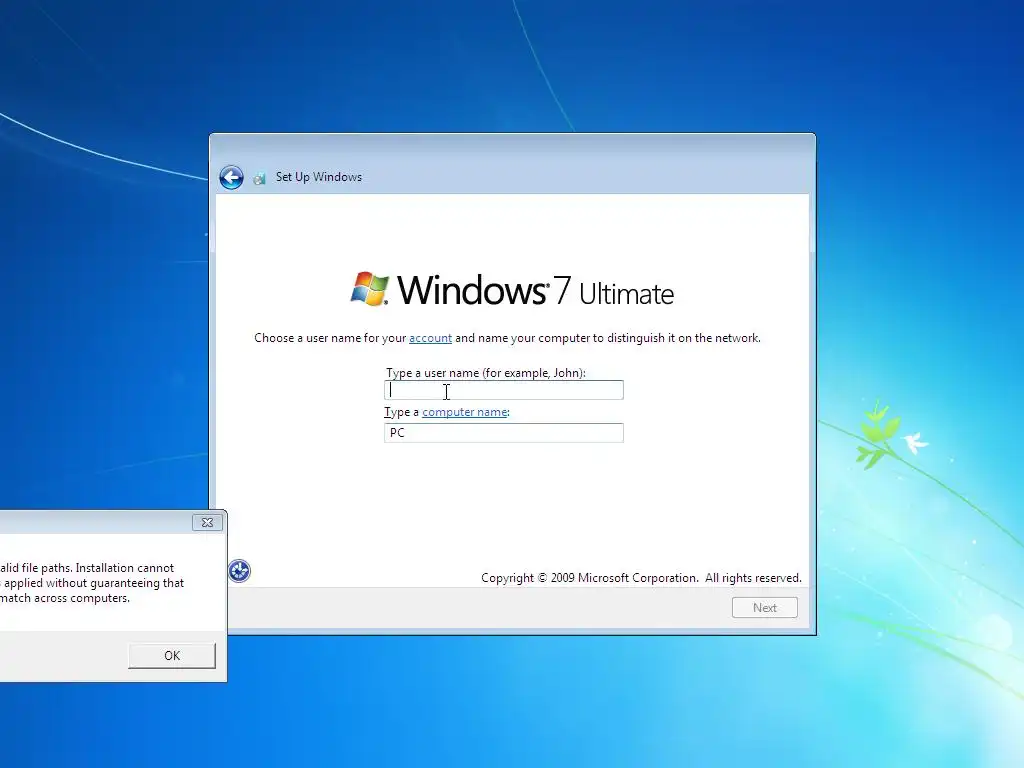Click the Next button
1024x768 pixels.
765,607
